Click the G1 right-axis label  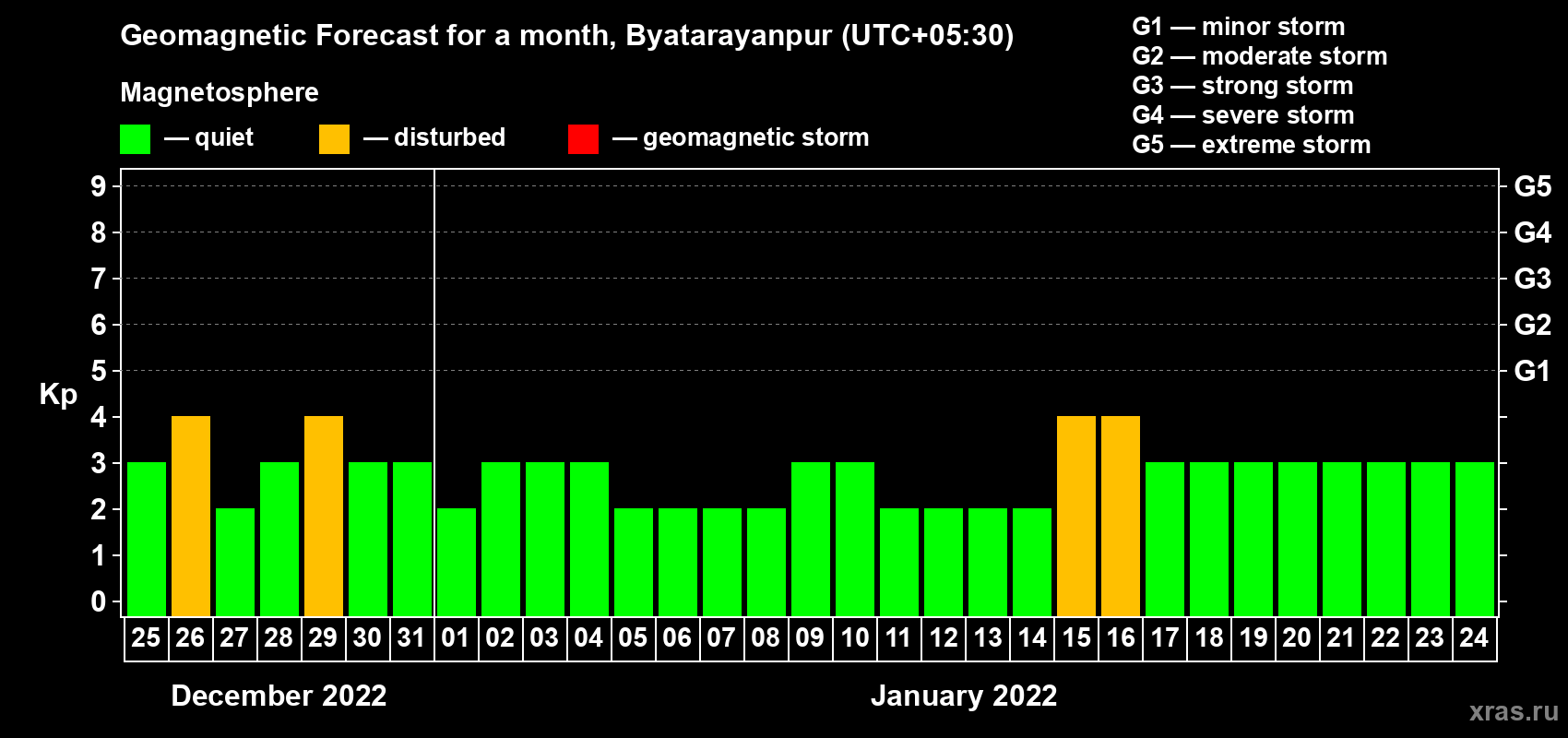1533,371
